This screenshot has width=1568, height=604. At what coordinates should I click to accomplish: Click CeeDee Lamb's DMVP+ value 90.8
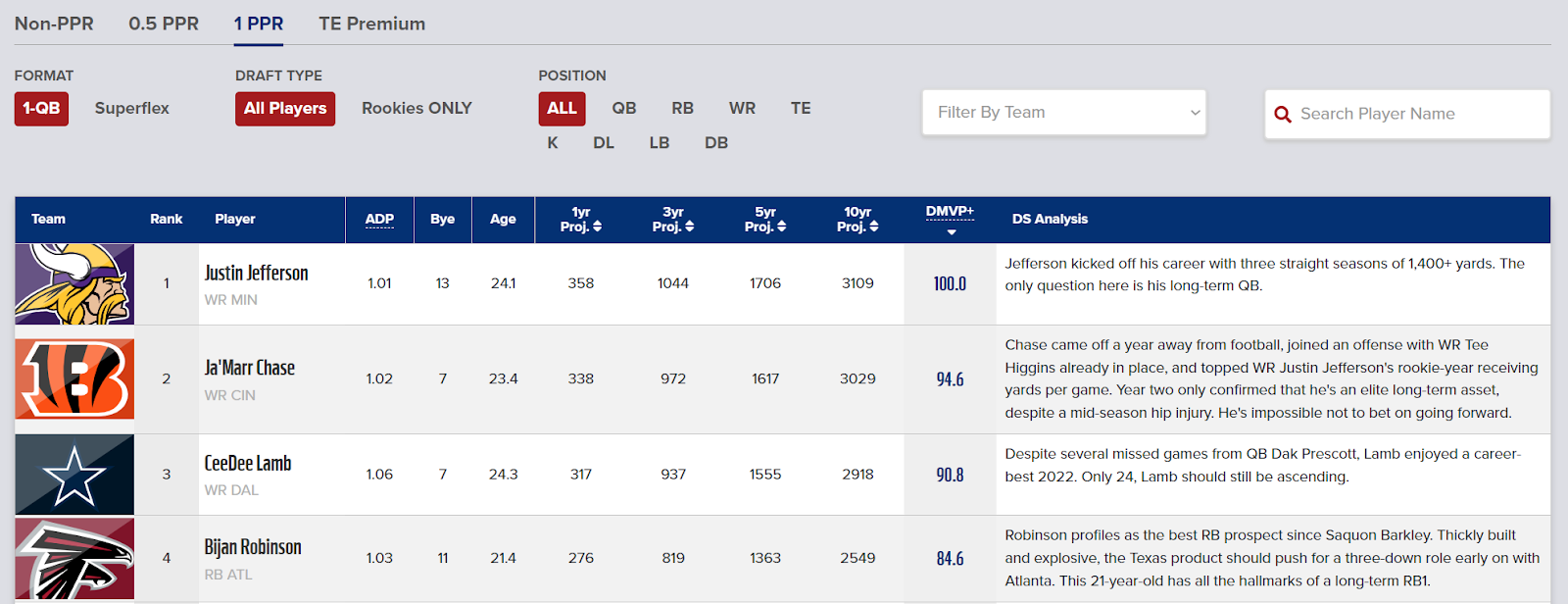tap(951, 475)
